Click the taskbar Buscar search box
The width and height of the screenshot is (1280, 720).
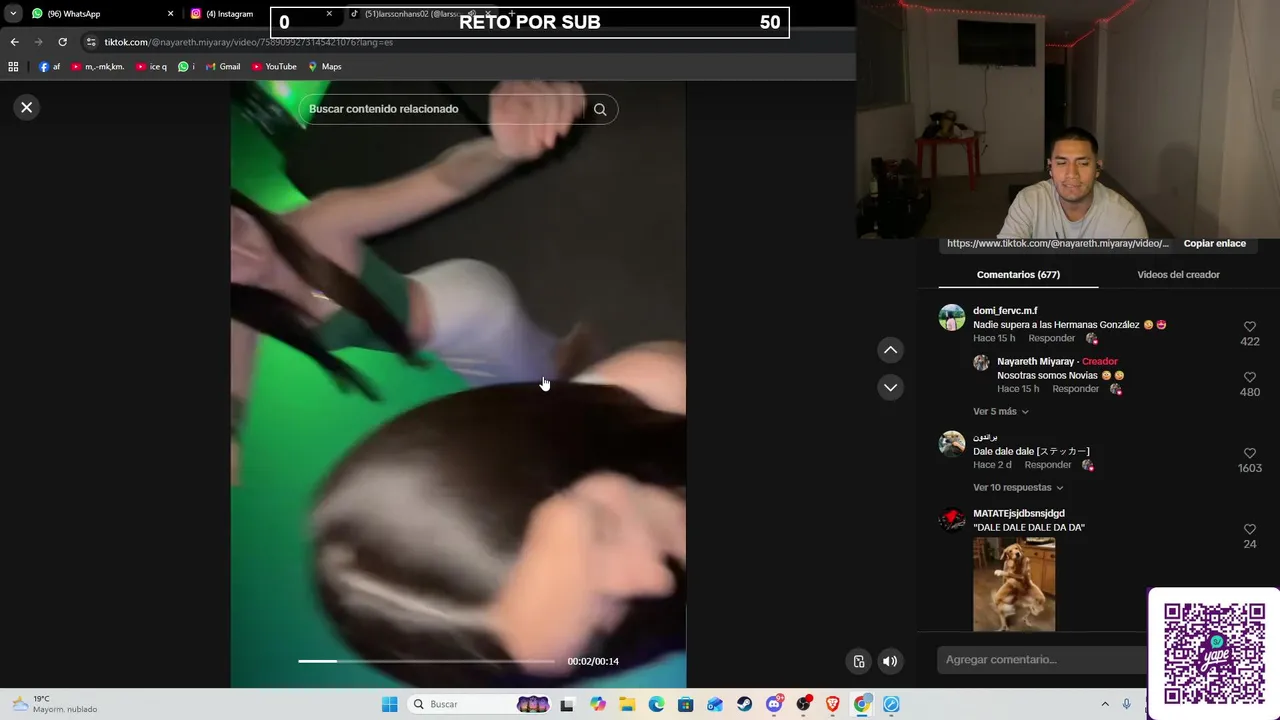tap(480, 704)
